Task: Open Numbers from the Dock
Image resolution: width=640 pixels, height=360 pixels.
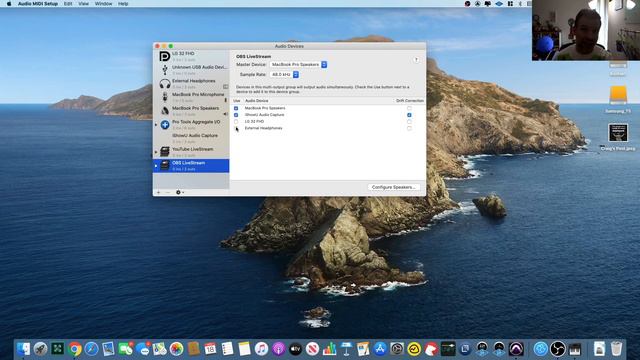Action: [329, 349]
